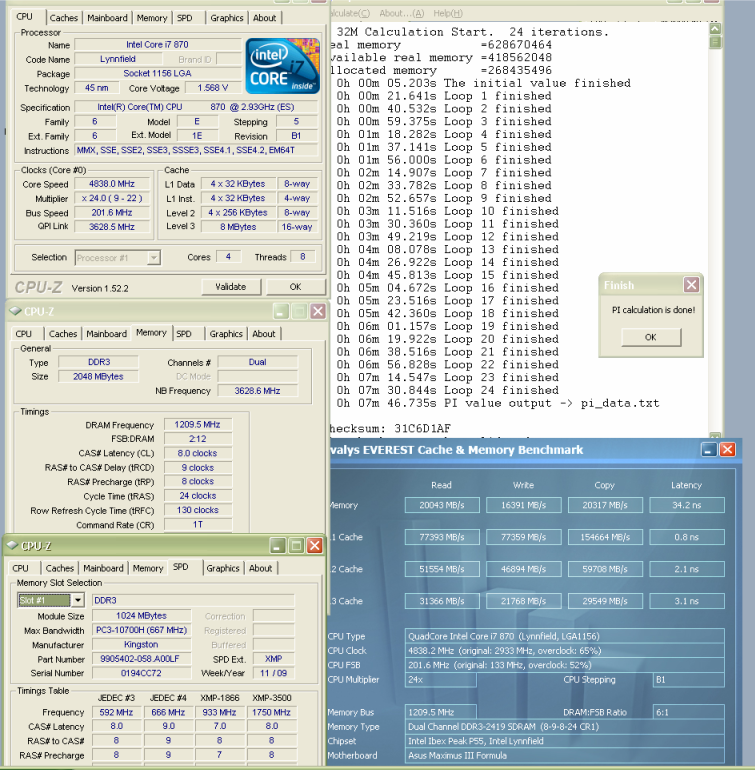Click Manufacturer value 'Kingston'
The width and height of the screenshot is (755, 770).
tap(141, 645)
